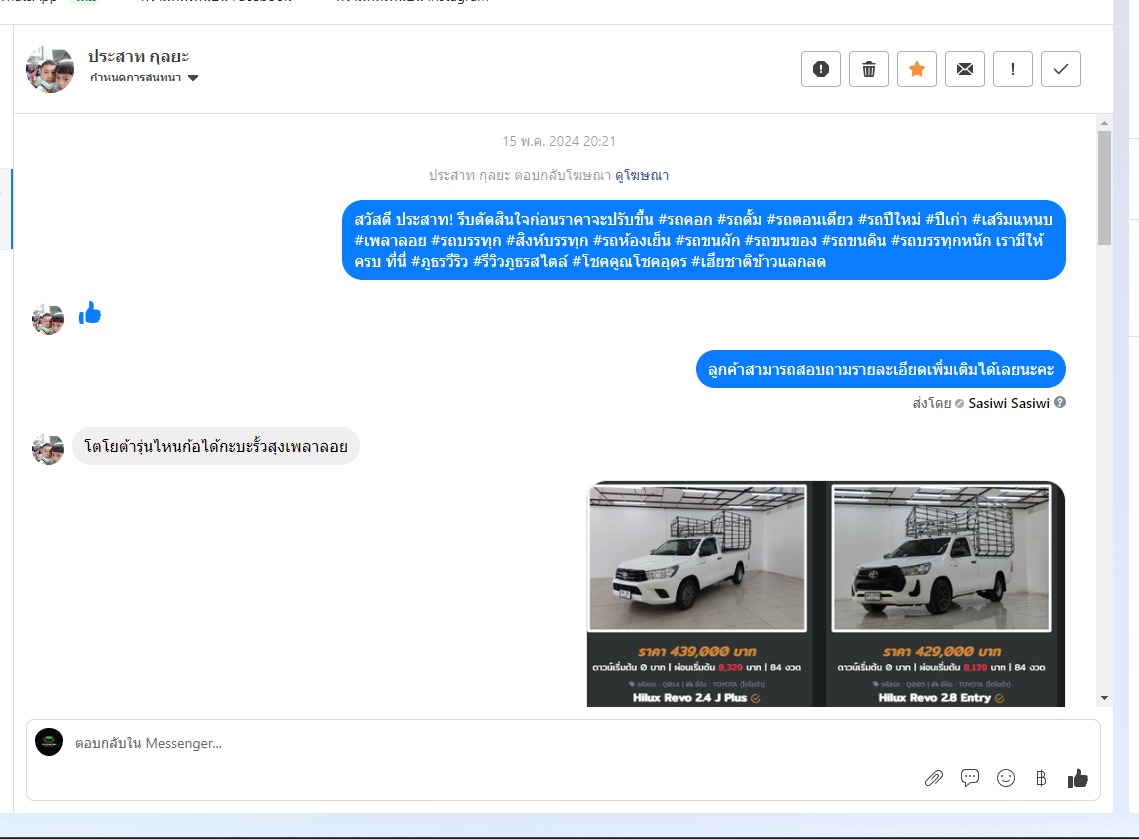Click the exclamation mark priority button

pos(1013,69)
